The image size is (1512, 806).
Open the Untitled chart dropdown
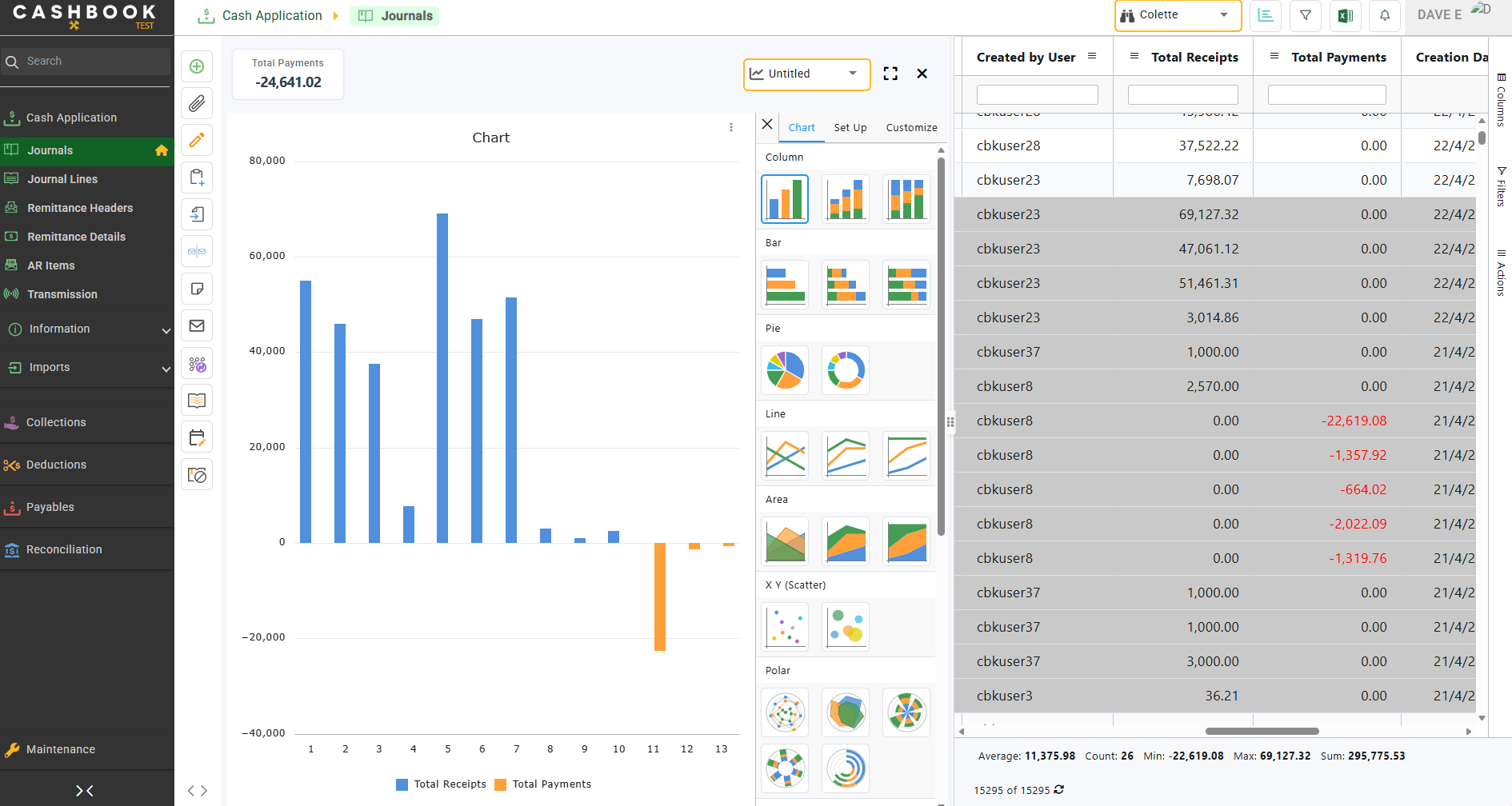click(806, 74)
